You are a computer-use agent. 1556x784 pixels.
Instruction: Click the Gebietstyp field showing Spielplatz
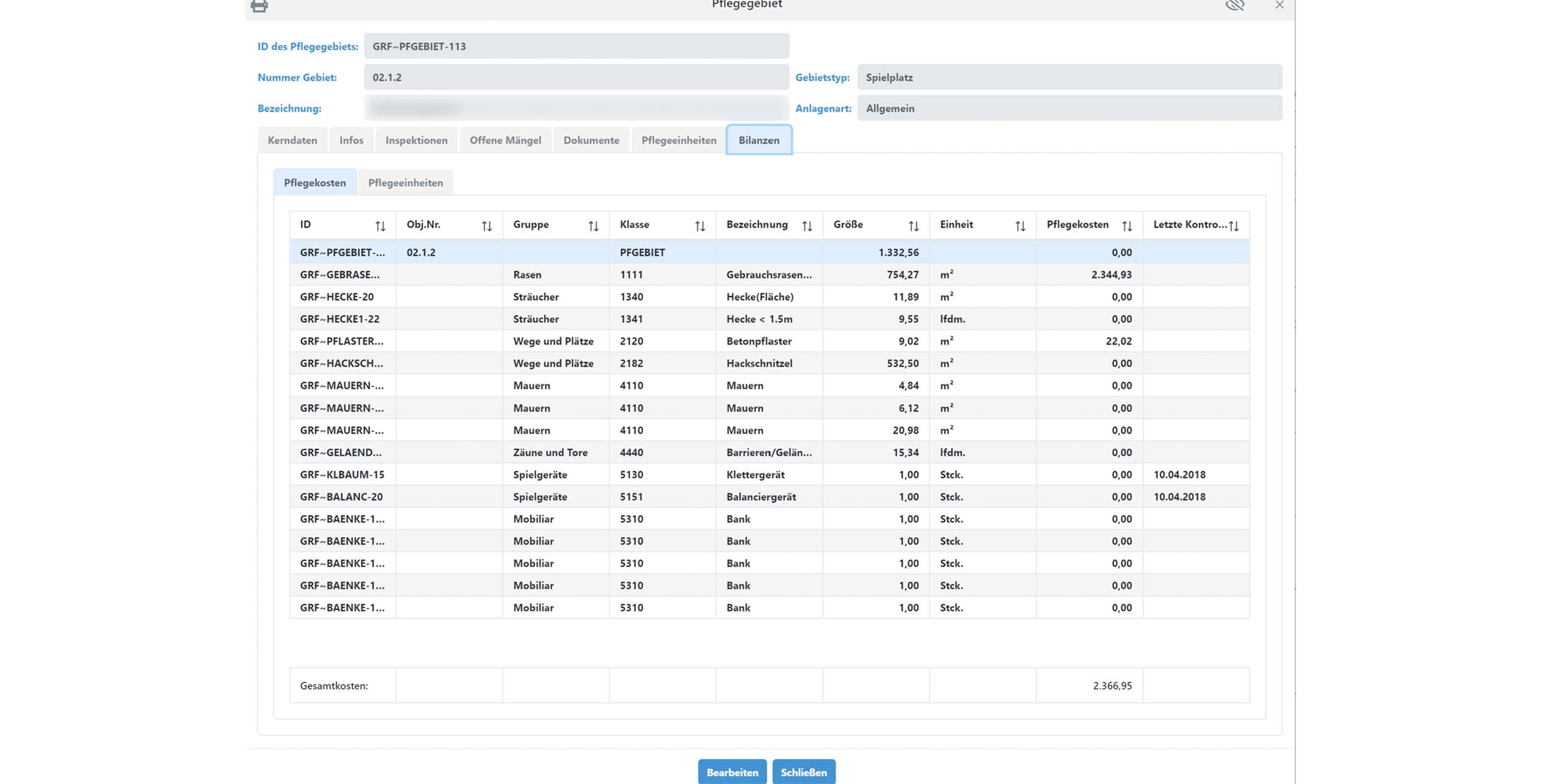tap(1069, 77)
